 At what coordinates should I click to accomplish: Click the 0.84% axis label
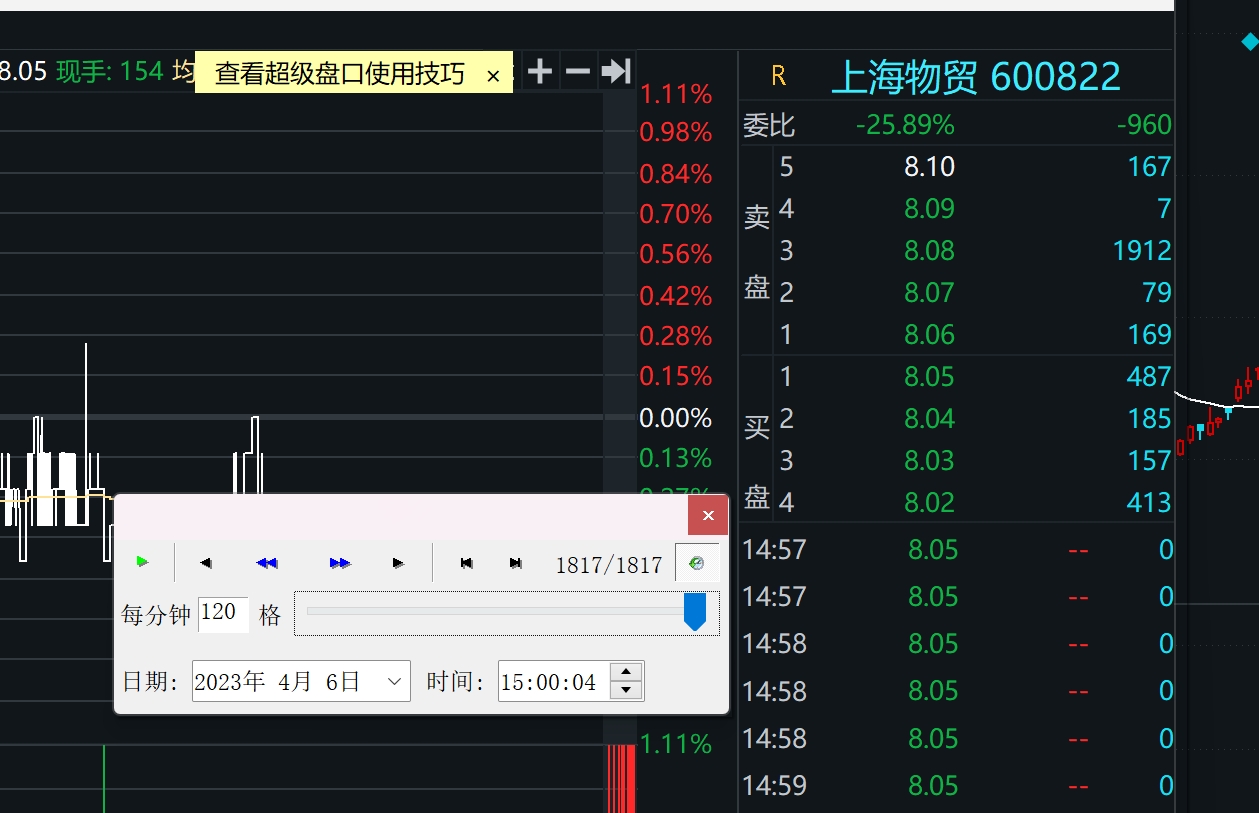click(676, 174)
